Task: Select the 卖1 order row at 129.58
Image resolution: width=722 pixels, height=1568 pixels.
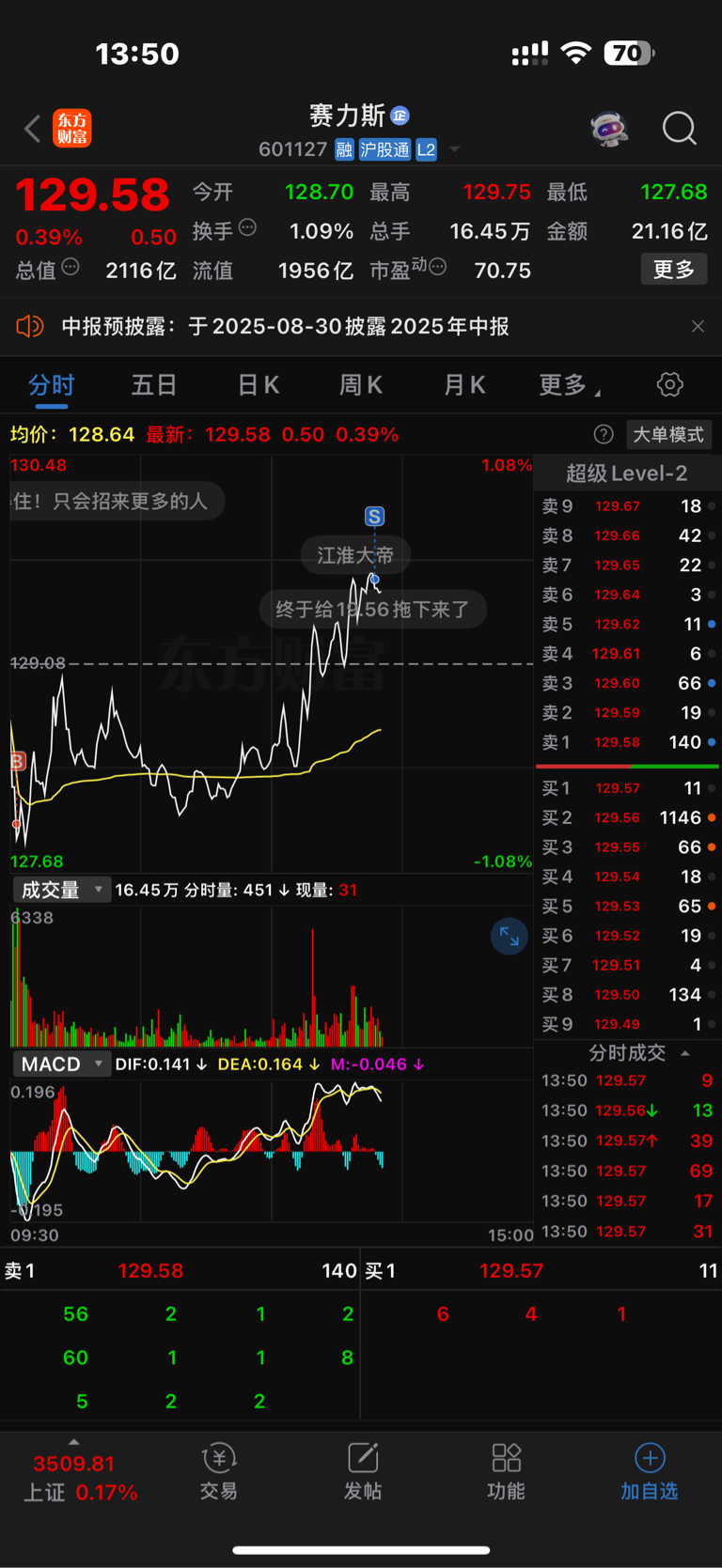Action: tap(627, 742)
